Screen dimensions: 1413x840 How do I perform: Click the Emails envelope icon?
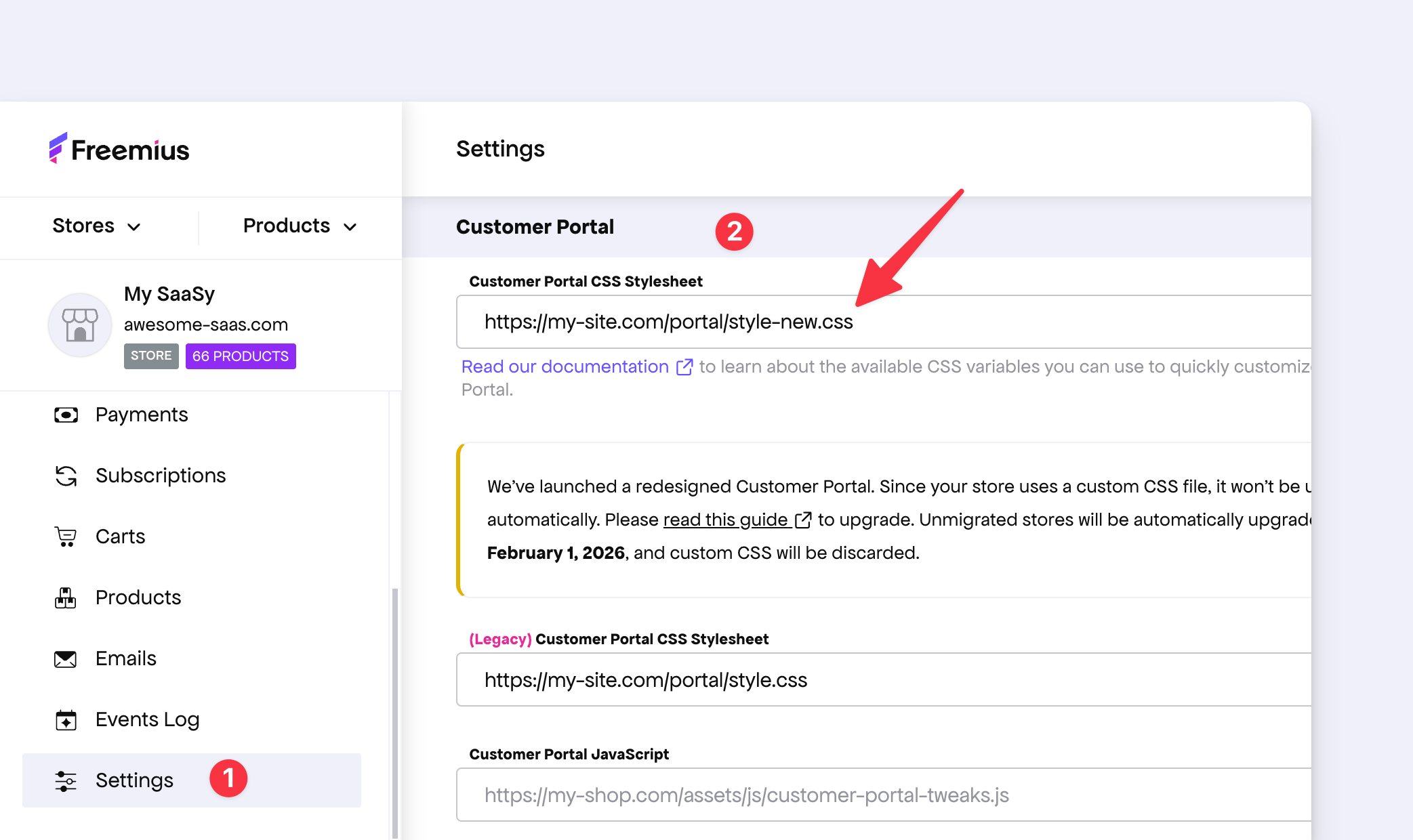pyautogui.click(x=66, y=658)
